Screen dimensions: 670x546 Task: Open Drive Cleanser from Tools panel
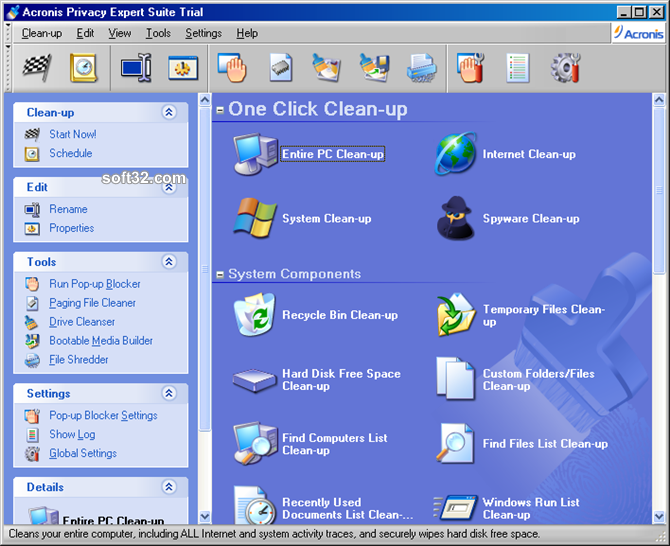pos(82,322)
